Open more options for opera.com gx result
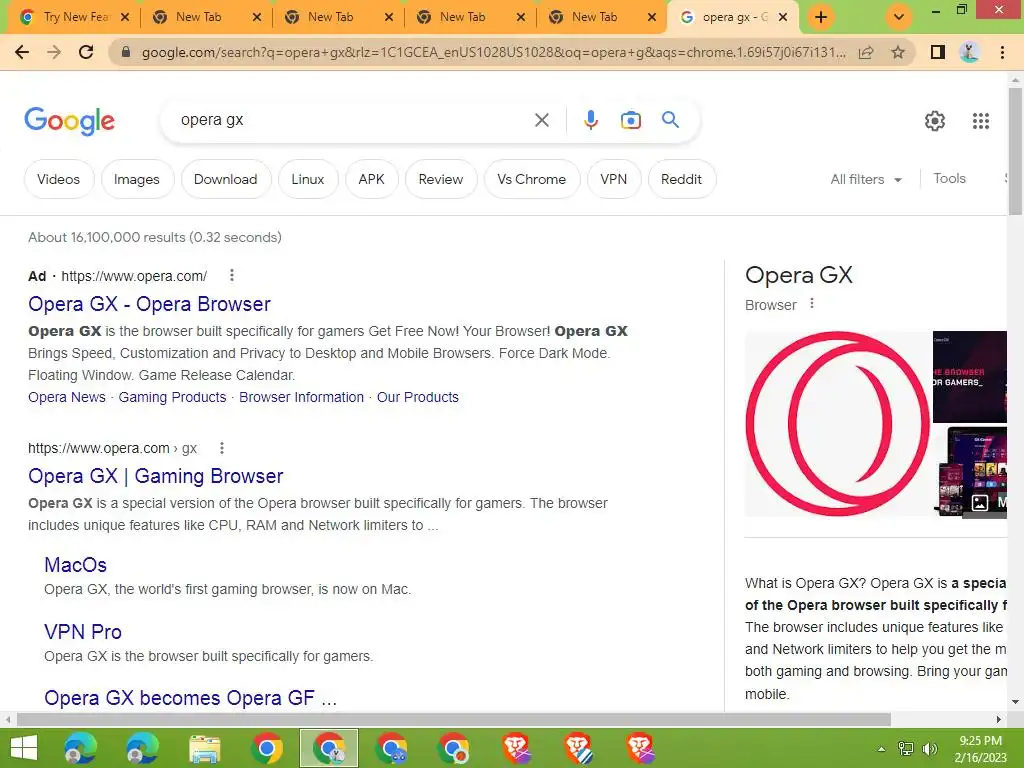Screen dimensions: 1024x768 point(222,448)
